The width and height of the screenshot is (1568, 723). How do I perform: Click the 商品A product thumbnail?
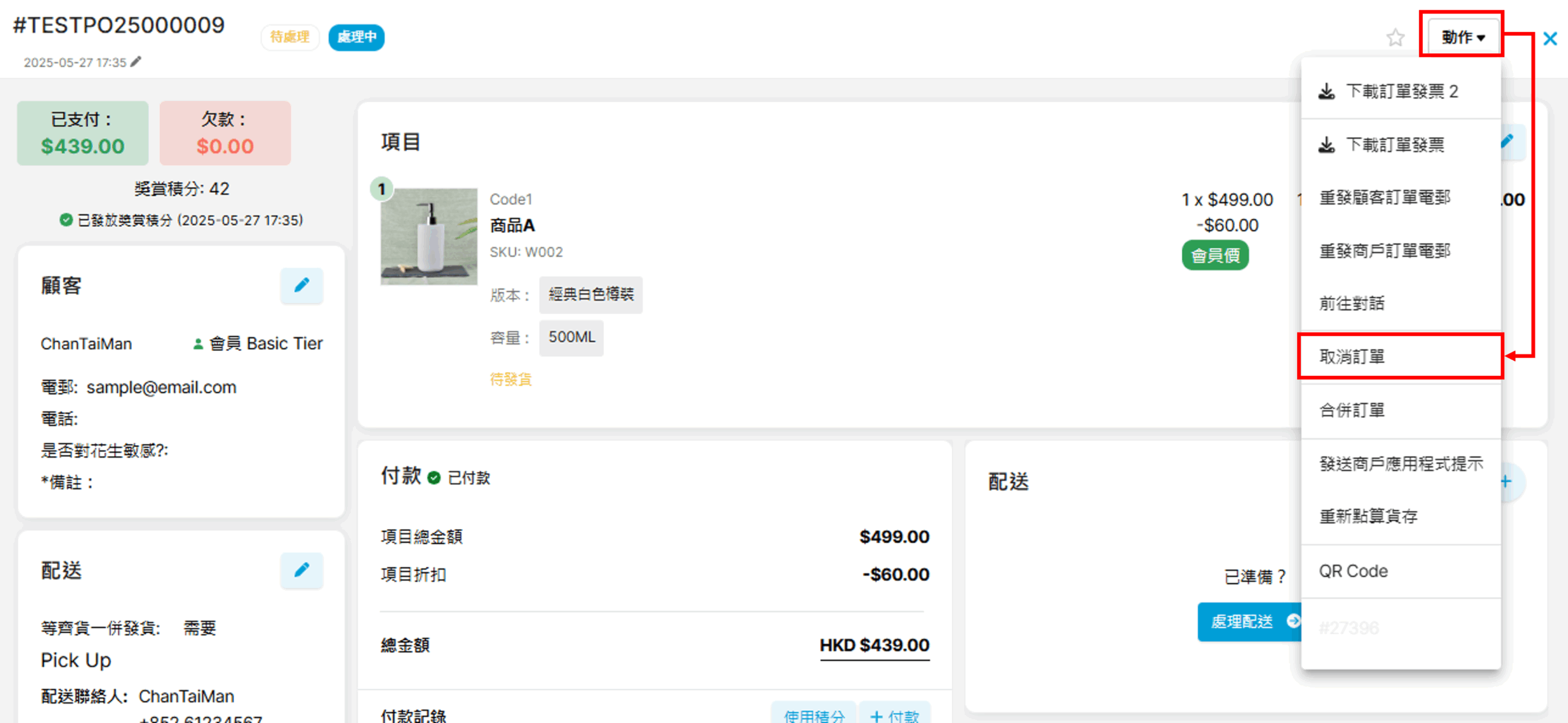429,236
